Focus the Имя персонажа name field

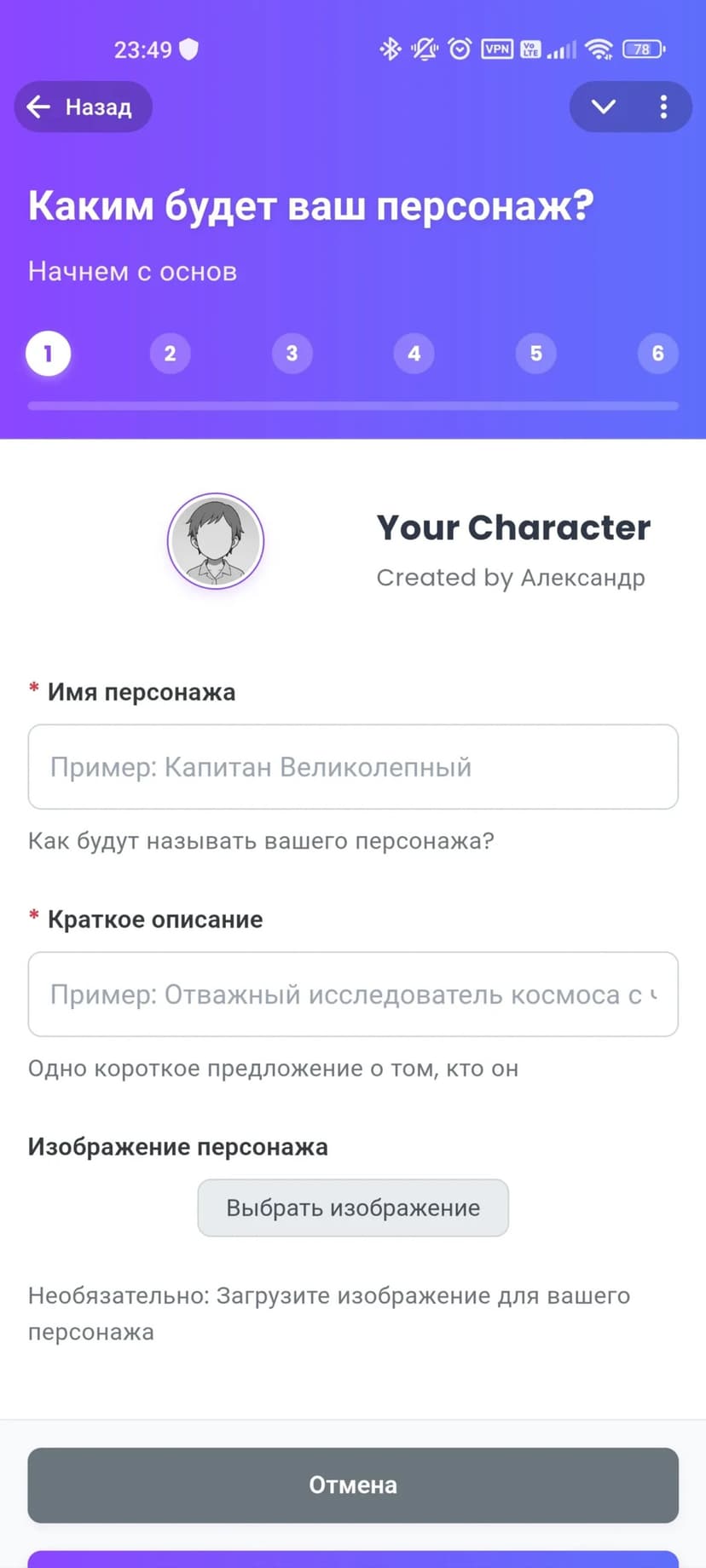(353, 767)
